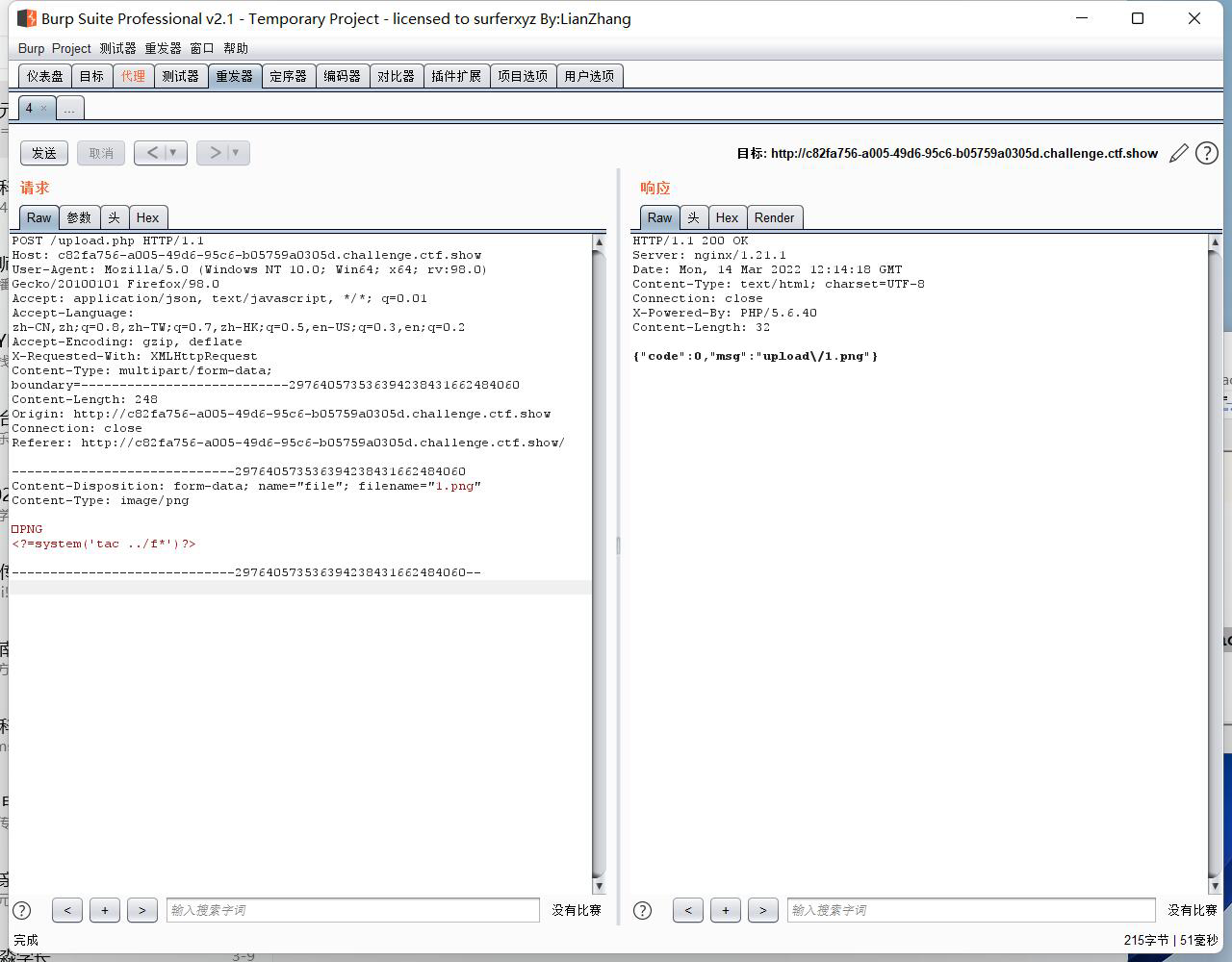The image size is (1232, 962).
Task: Click the response pane scroll down arrow
Action: pos(1215,886)
